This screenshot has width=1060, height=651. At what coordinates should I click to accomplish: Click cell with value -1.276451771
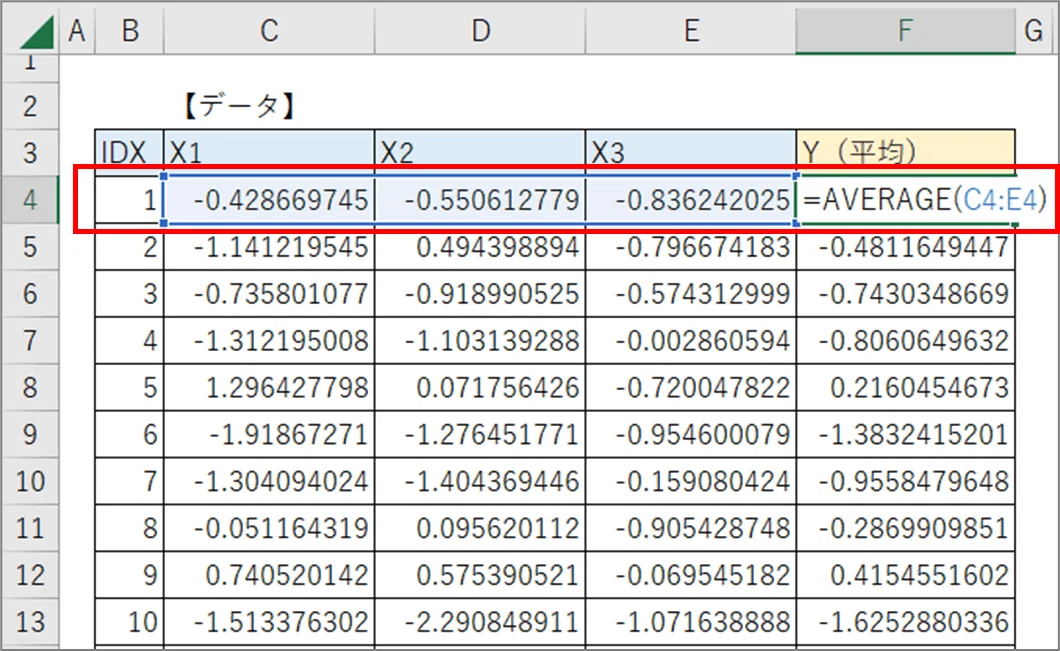(x=480, y=434)
